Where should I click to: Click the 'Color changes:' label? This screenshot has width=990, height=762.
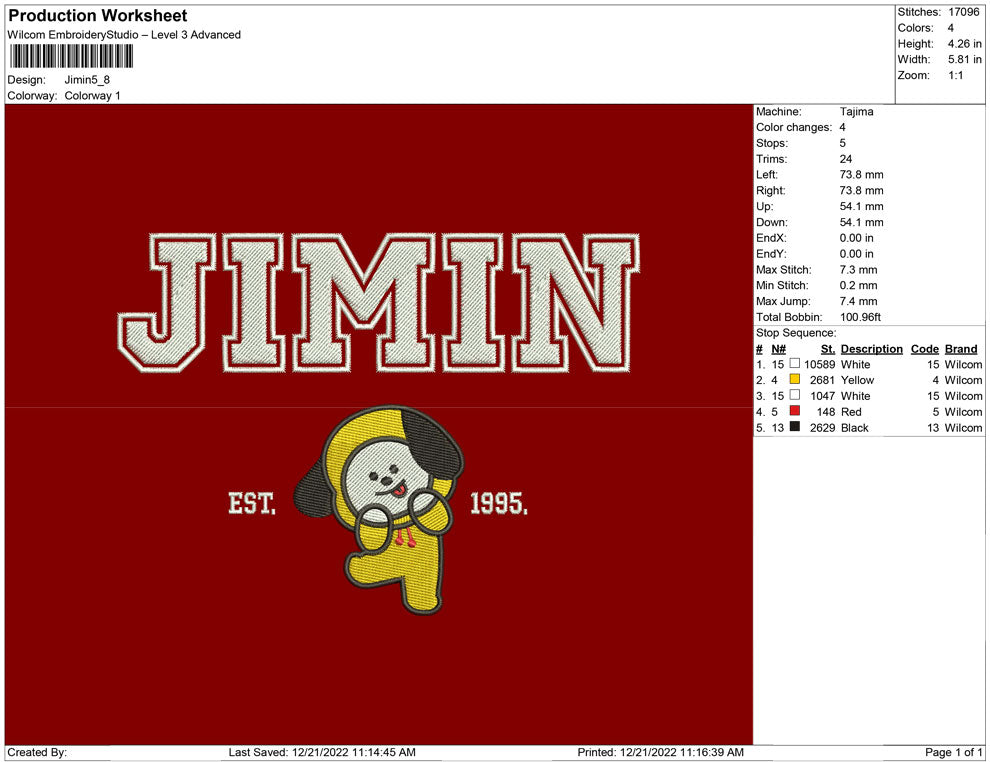[794, 128]
